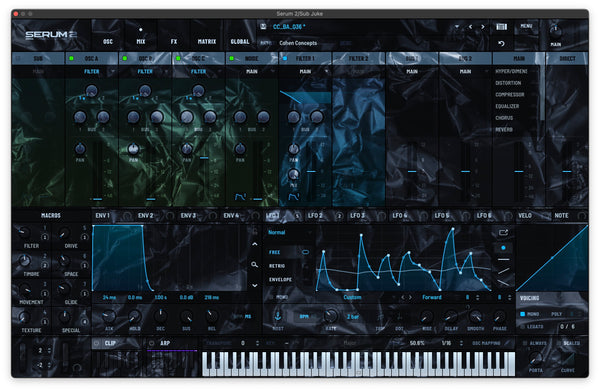
Task: Select the COMPRESSOR effect in MAIN list
Action: click(x=510, y=94)
